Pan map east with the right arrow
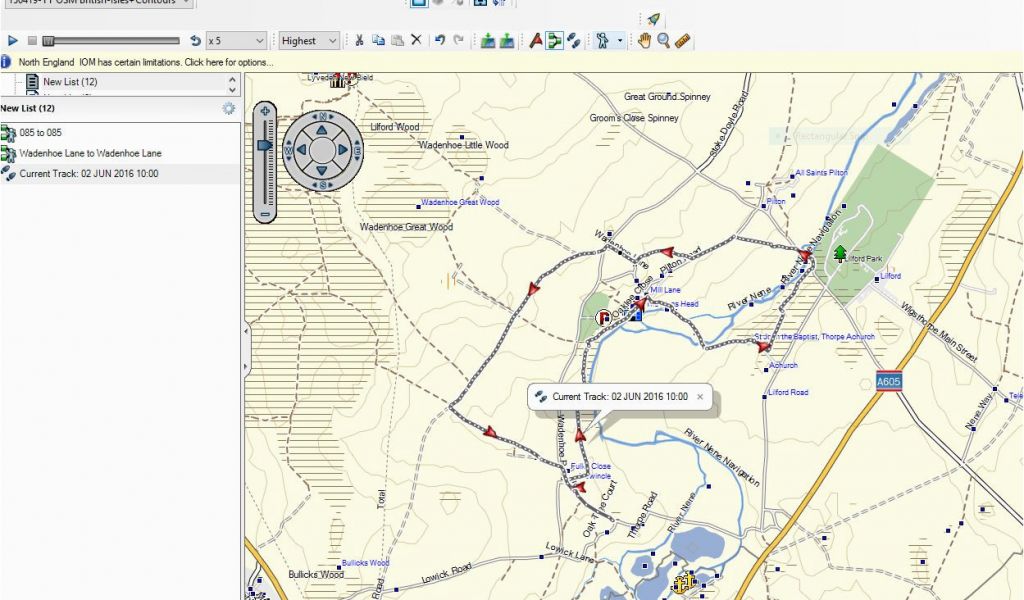 tap(343, 150)
